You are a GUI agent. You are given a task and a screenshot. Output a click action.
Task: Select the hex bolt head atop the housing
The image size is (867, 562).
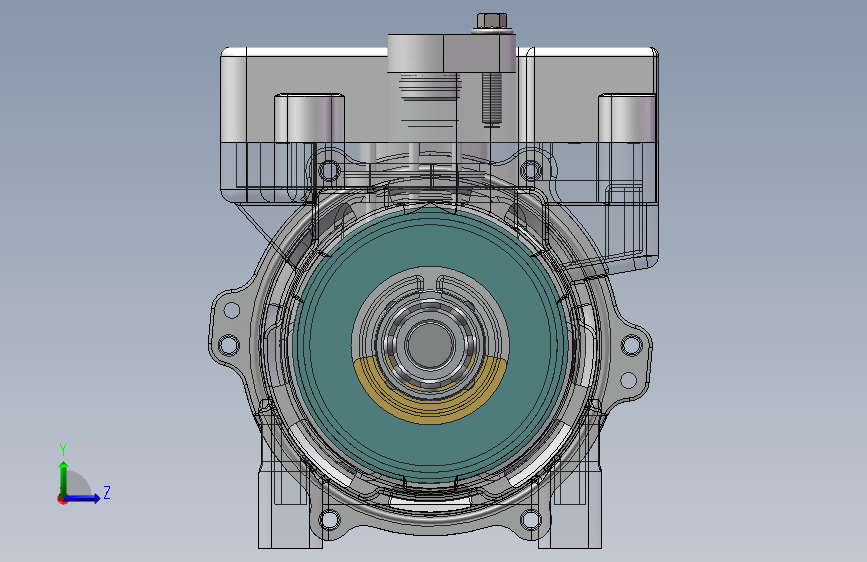click(x=492, y=22)
